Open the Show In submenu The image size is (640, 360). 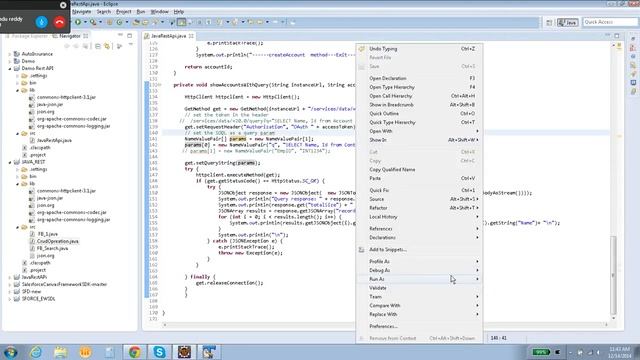419,140
